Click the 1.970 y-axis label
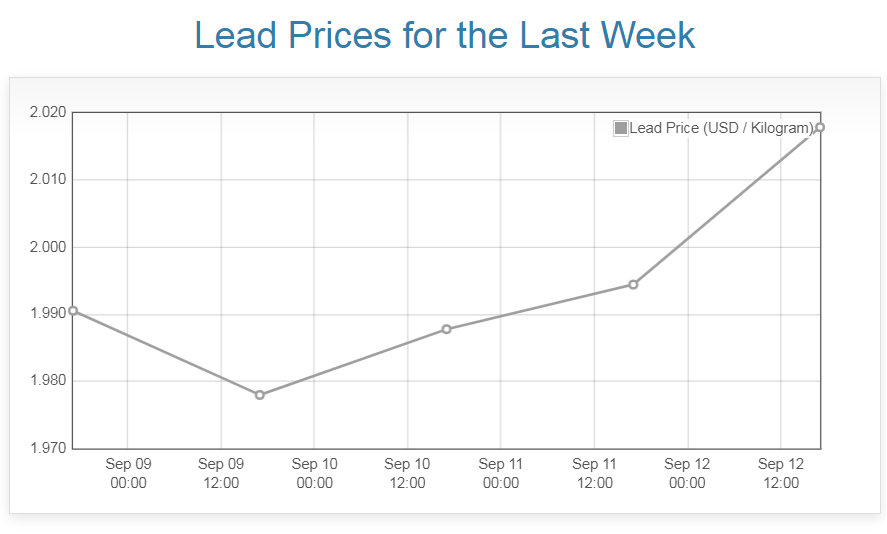Viewport: 887px width, 534px height. [x=47, y=448]
